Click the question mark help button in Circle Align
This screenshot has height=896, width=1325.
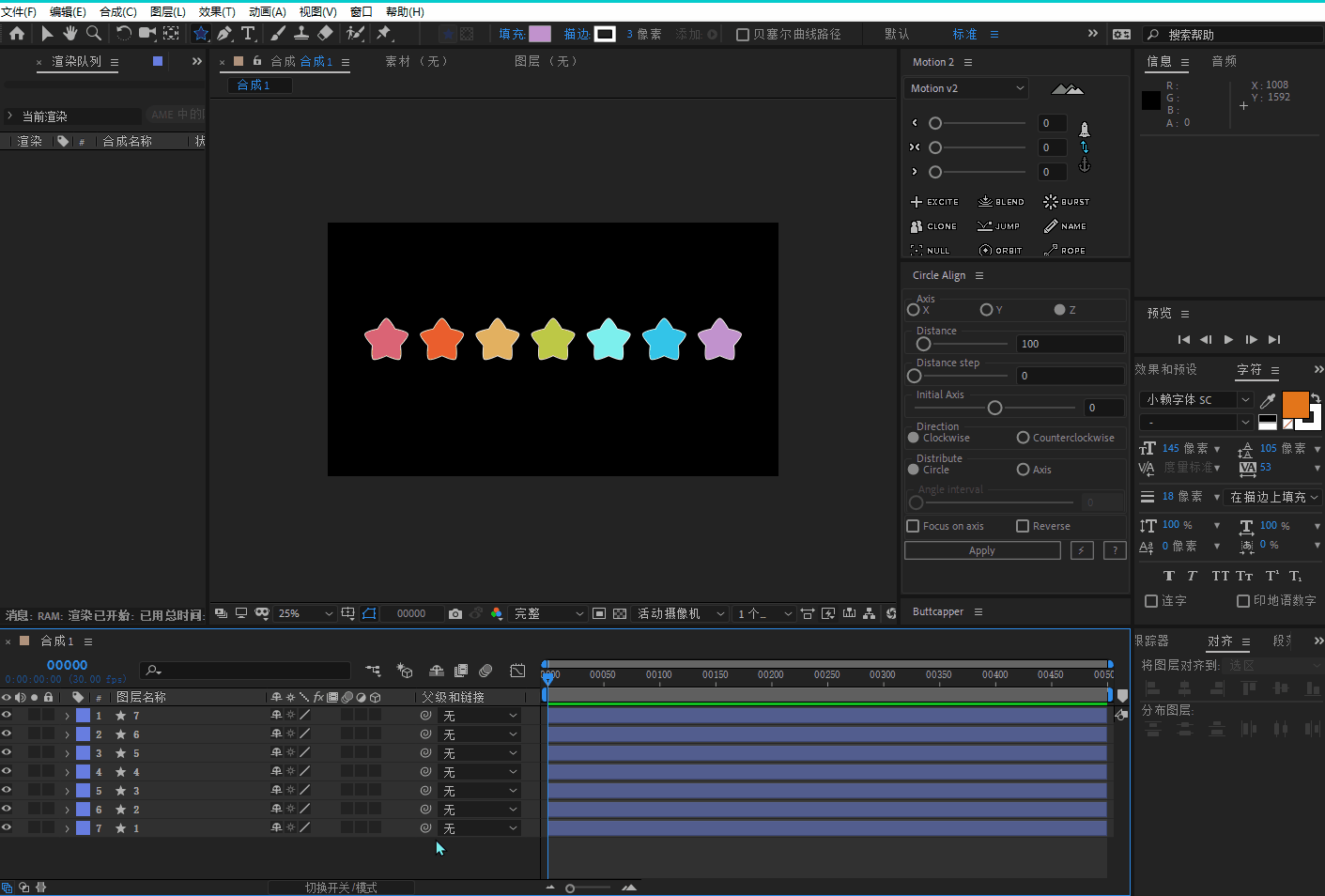pos(1115,550)
